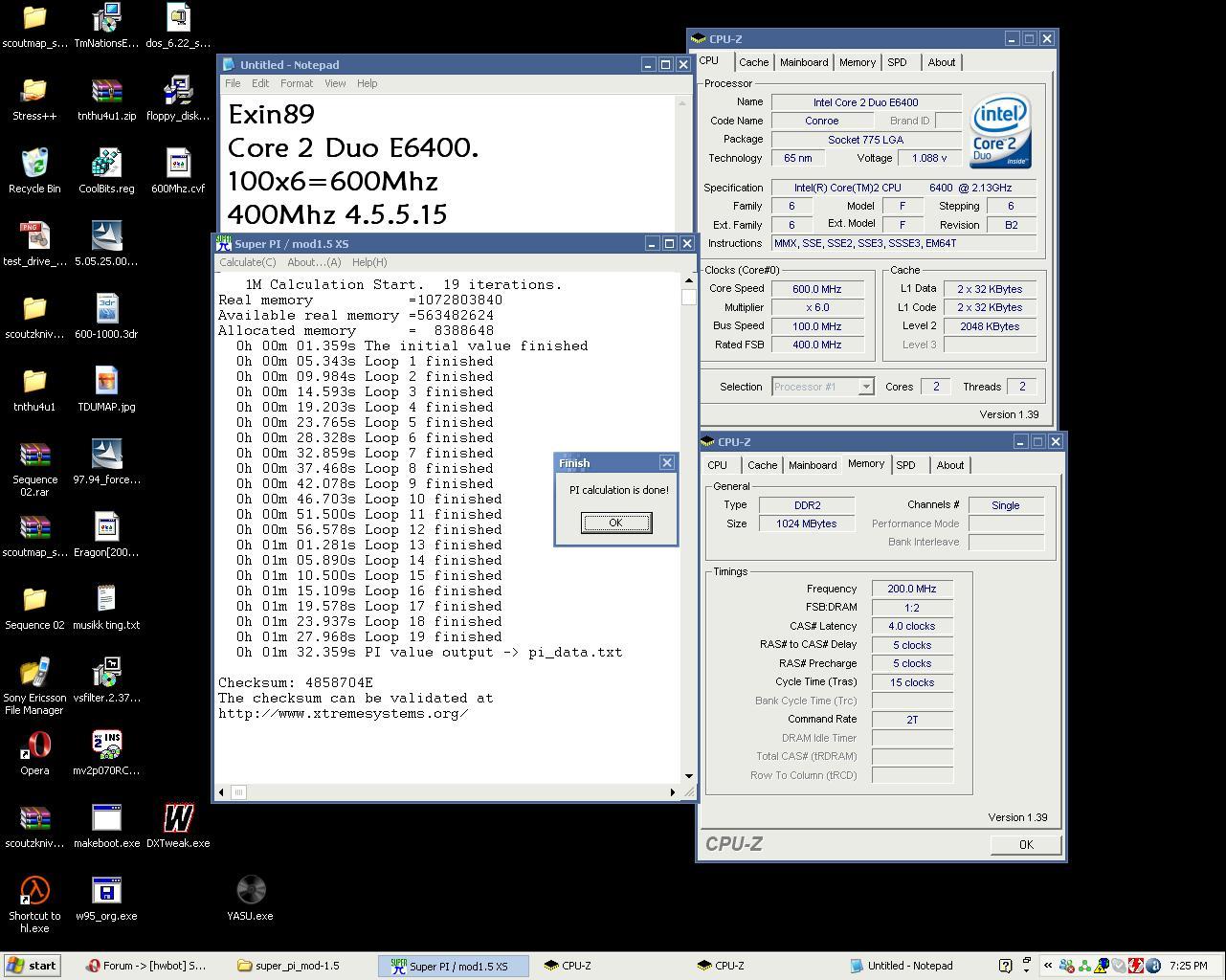Switch to SPD tab in top CPU-Z window

(x=897, y=62)
